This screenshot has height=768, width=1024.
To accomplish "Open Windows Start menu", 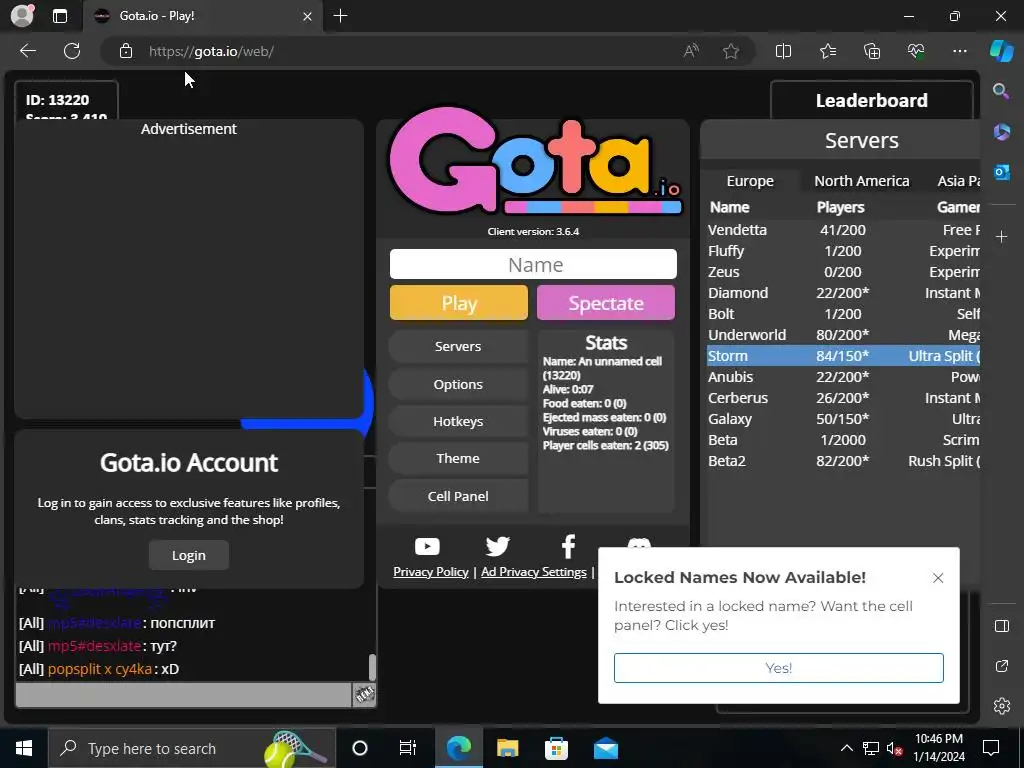I will [24, 748].
